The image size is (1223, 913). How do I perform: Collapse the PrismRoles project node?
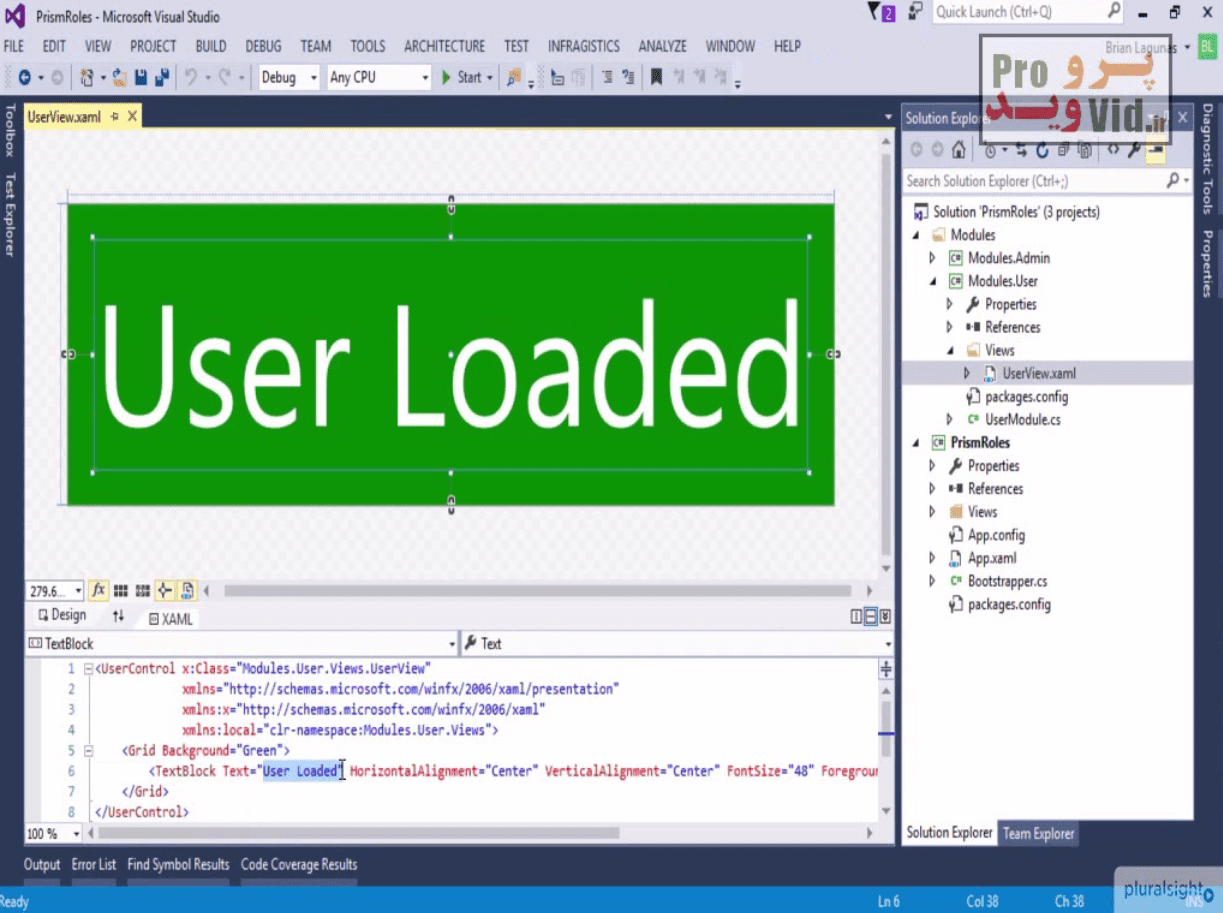click(x=915, y=443)
